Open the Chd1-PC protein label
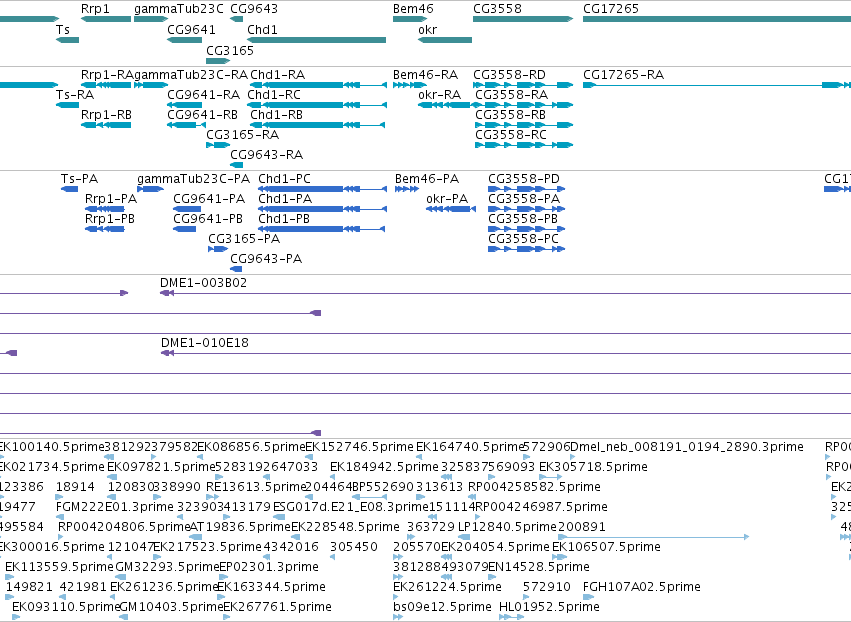This screenshot has width=851, height=622. (284, 179)
